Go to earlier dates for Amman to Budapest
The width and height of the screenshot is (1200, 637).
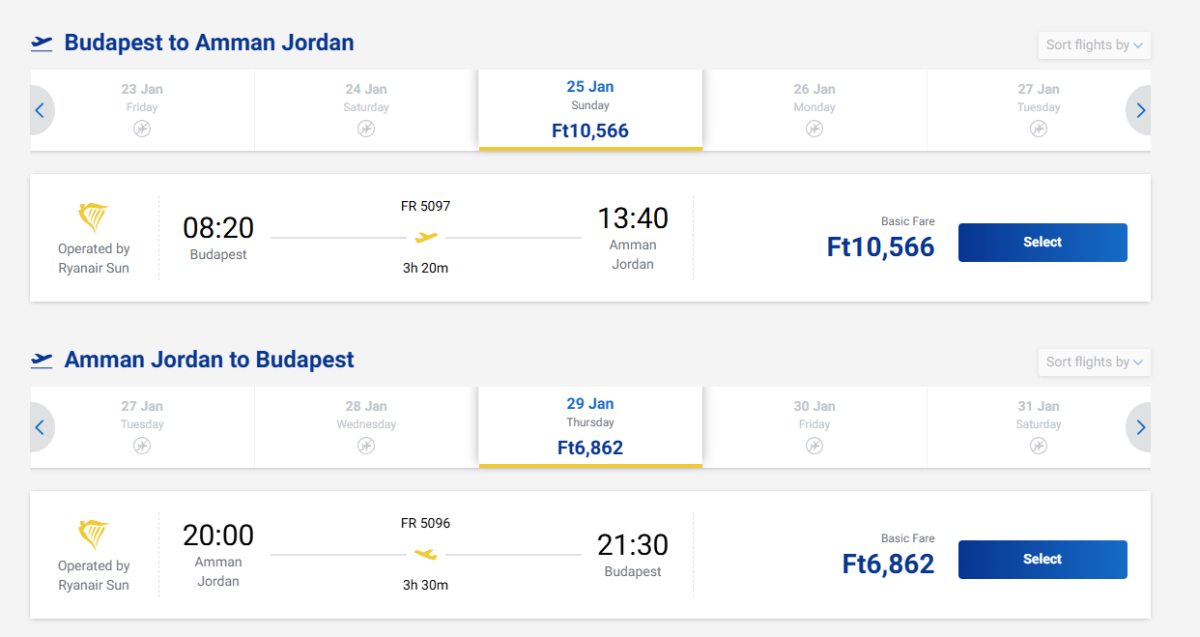(40, 428)
